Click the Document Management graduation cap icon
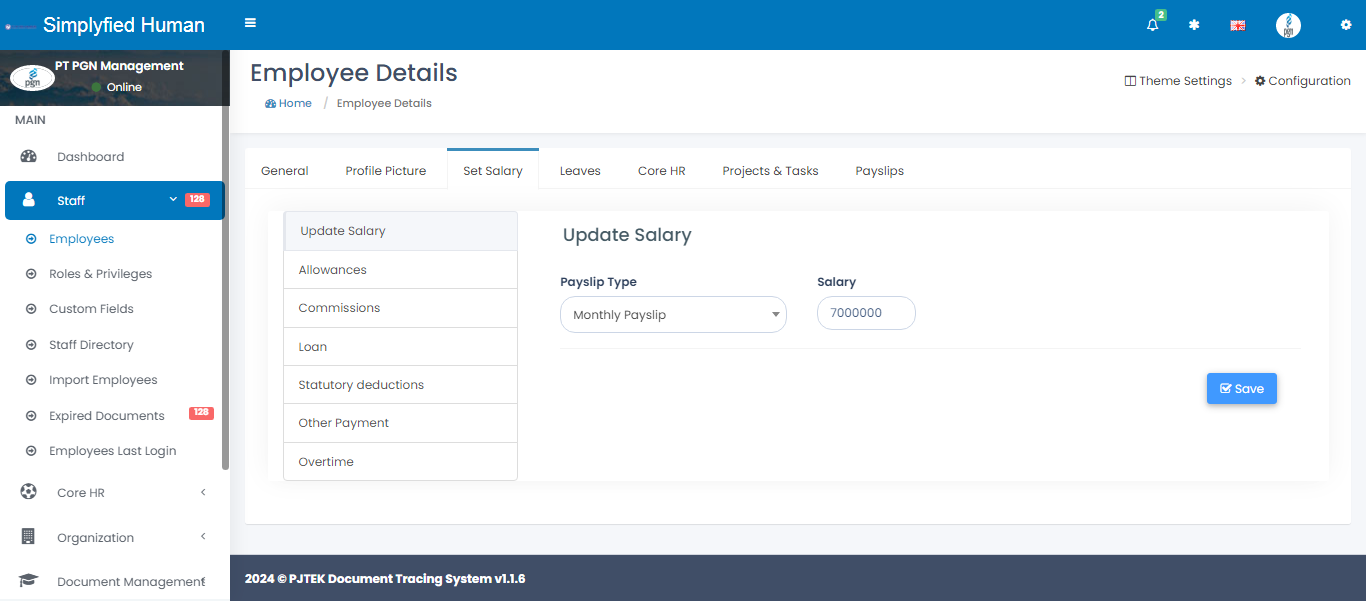The image size is (1366, 602). [29, 581]
